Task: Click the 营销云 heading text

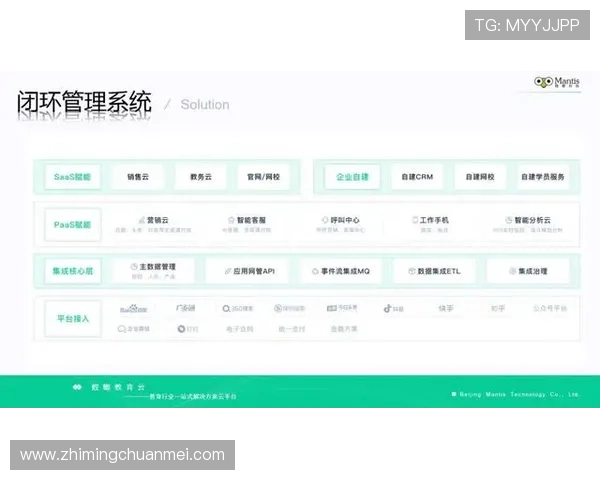Action: point(158,220)
